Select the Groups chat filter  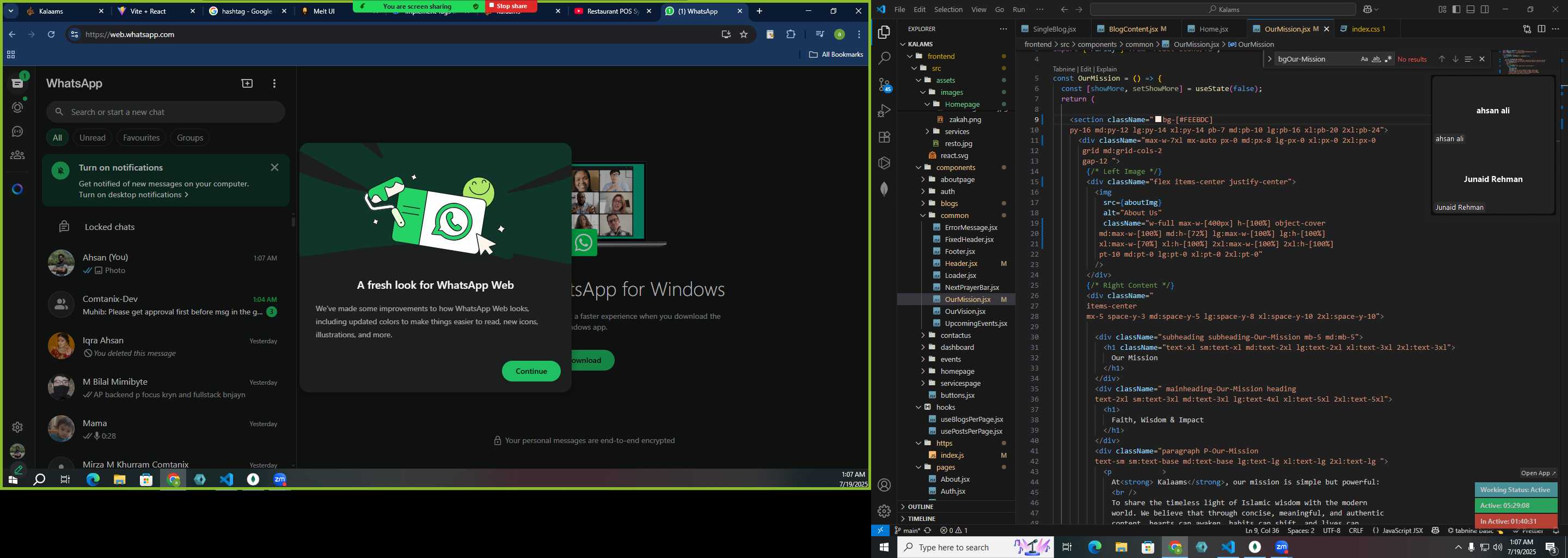click(x=190, y=138)
